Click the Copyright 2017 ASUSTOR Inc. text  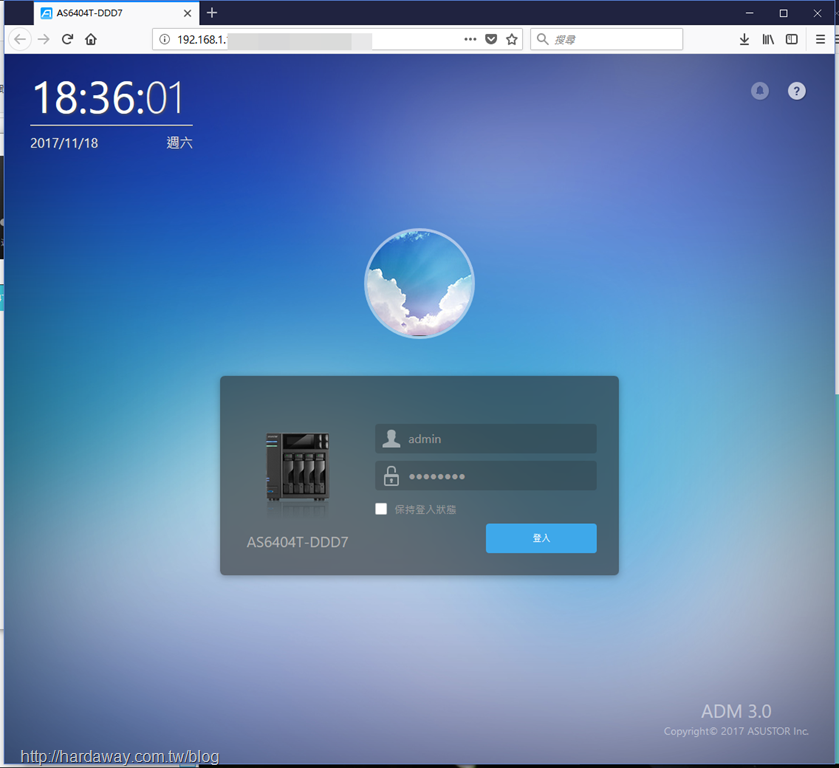[x=736, y=731]
